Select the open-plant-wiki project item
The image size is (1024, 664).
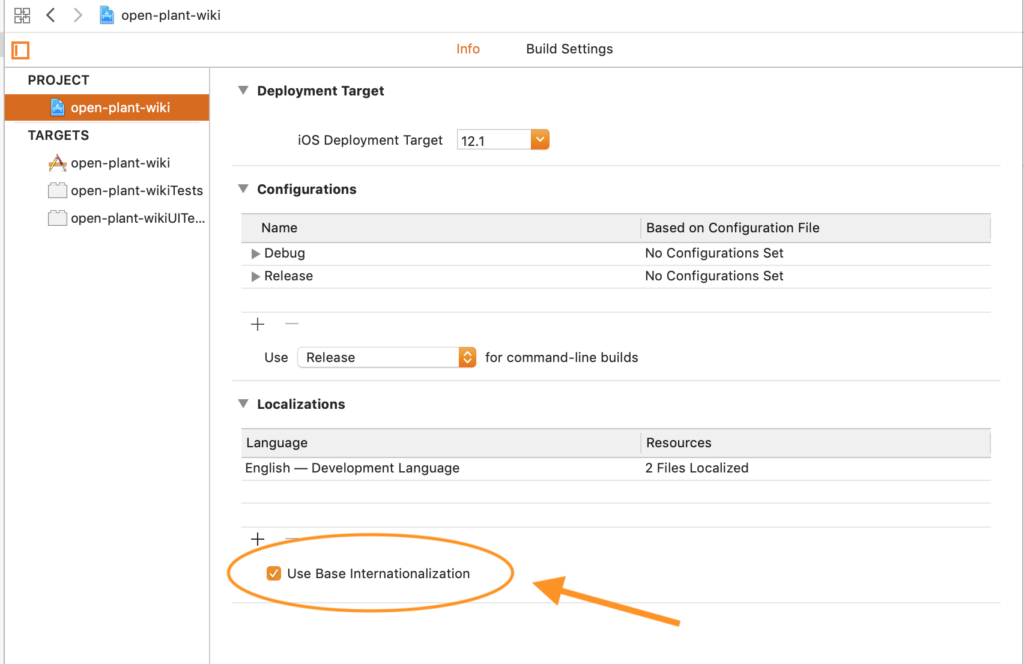(x=107, y=107)
